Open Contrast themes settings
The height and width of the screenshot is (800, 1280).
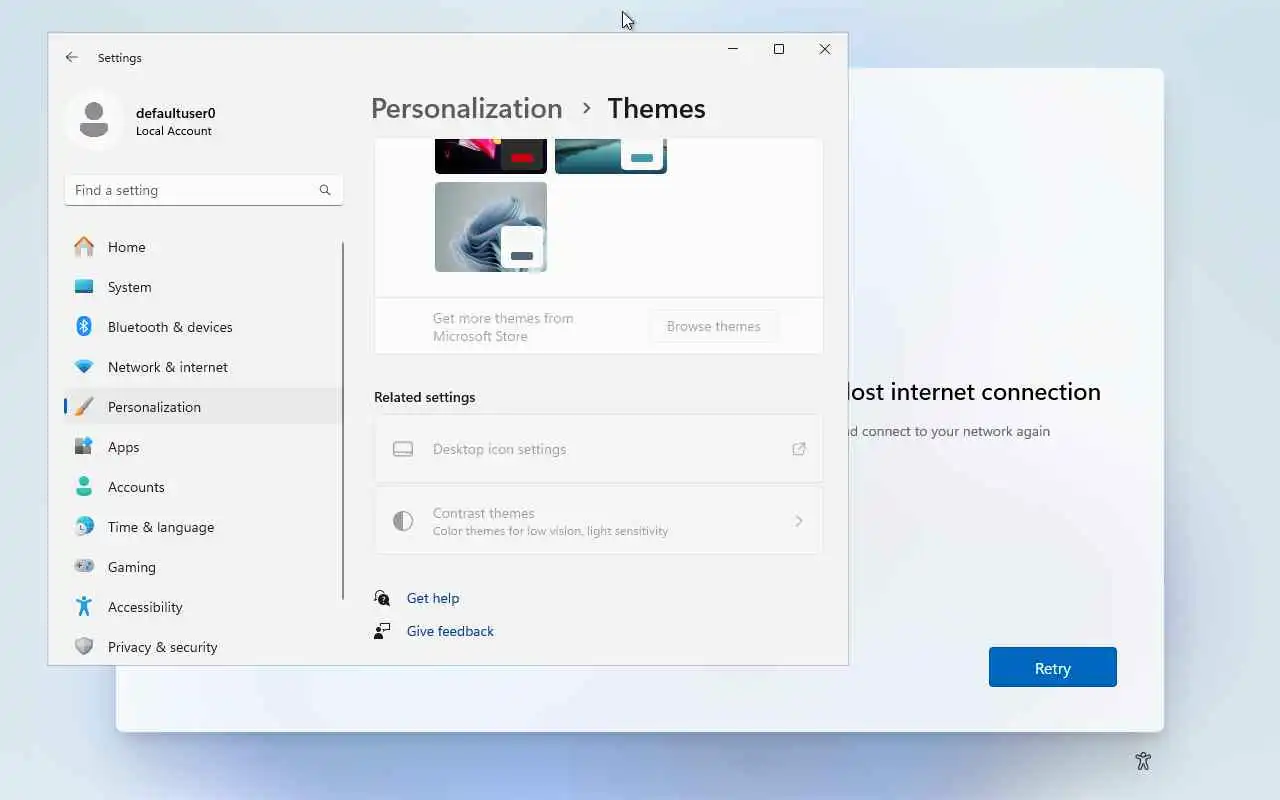tap(599, 521)
